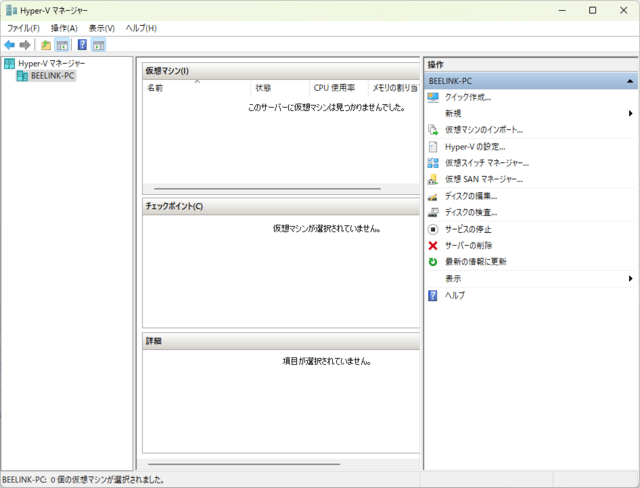Click the ディスクの検査 icon
The width and height of the screenshot is (640, 488).
click(433, 212)
